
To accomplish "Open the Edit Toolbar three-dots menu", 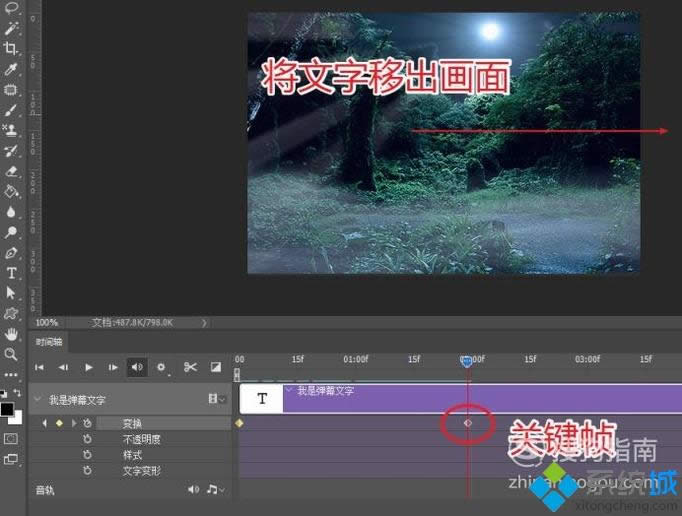I will click(11, 374).
